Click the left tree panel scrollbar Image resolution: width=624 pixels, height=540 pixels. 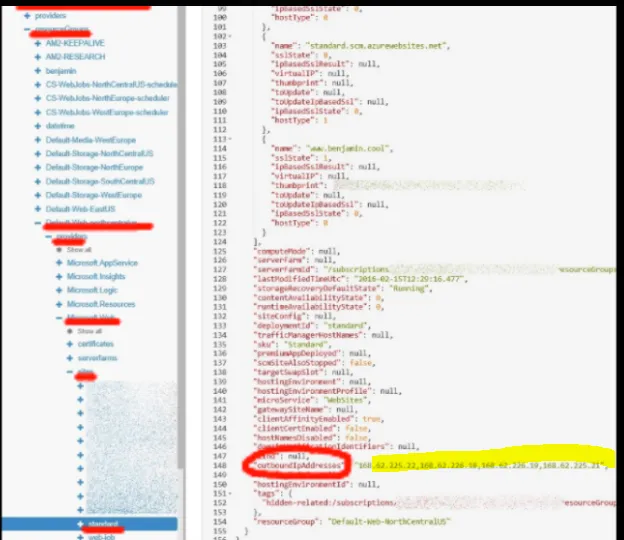(x=181, y=237)
